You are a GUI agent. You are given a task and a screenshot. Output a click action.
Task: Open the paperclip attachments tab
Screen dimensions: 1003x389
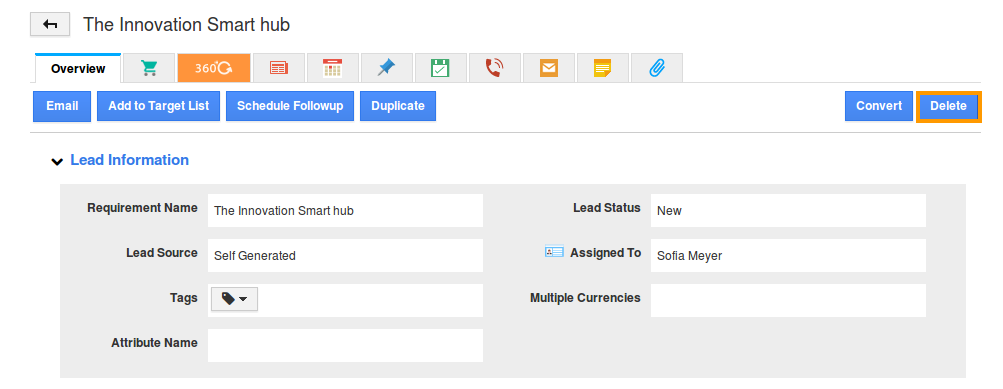point(657,68)
